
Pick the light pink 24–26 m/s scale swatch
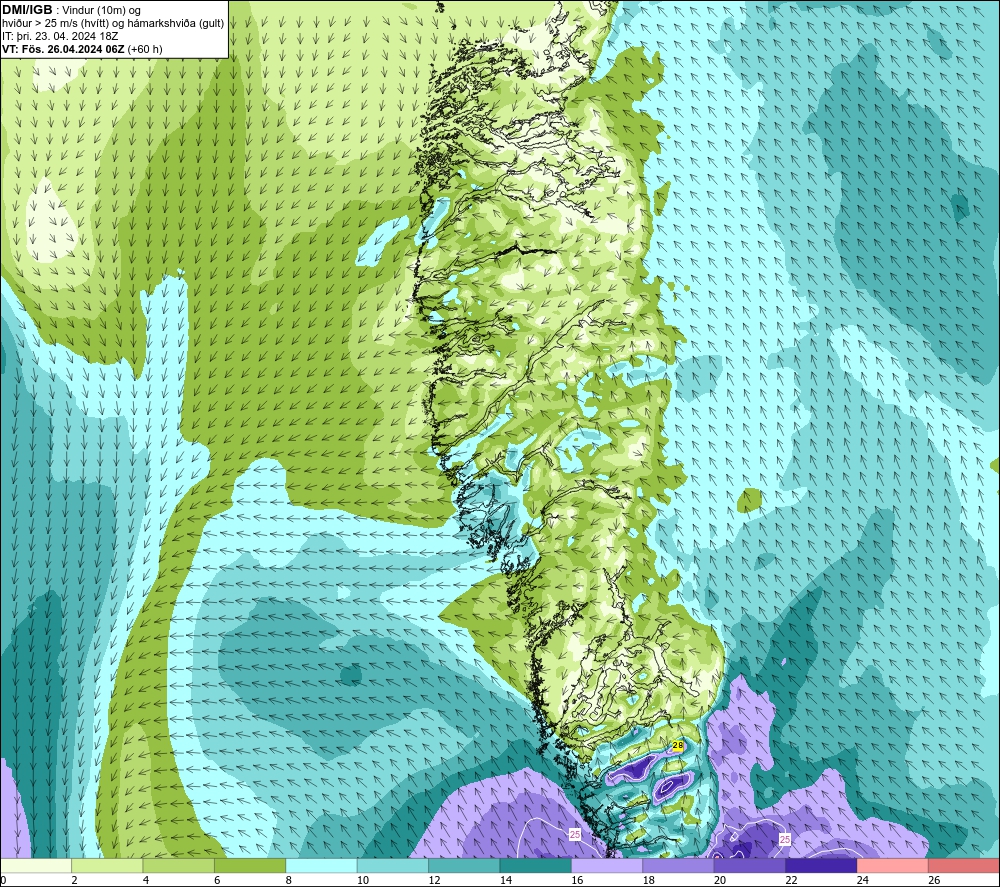pyautogui.click(x=893, y=865)
